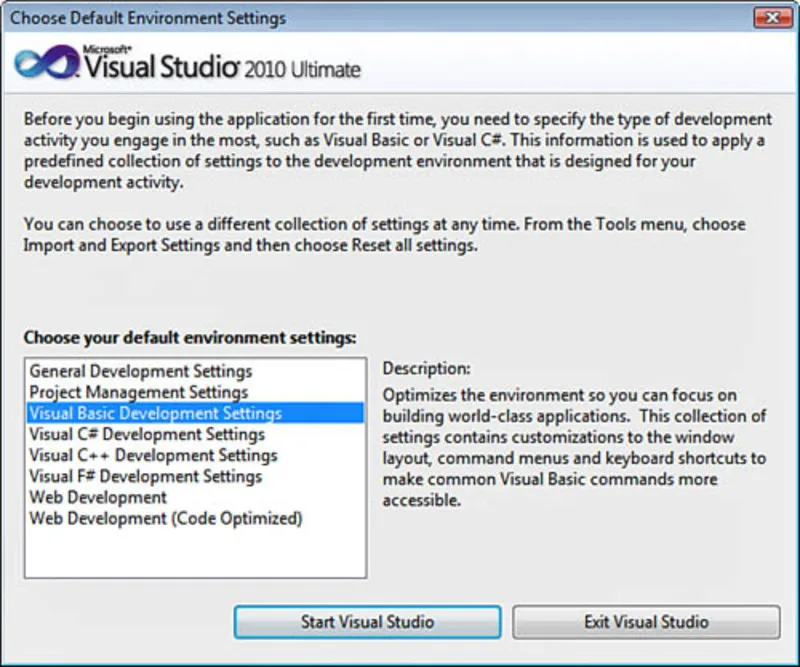Select Visual Basic Development Settings
800x667 pixels.
(x=195, y=413)
